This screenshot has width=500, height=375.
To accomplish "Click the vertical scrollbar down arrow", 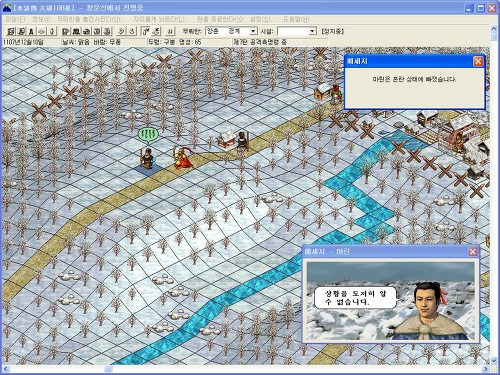I will pyautogui.click(x=494, y=360).
